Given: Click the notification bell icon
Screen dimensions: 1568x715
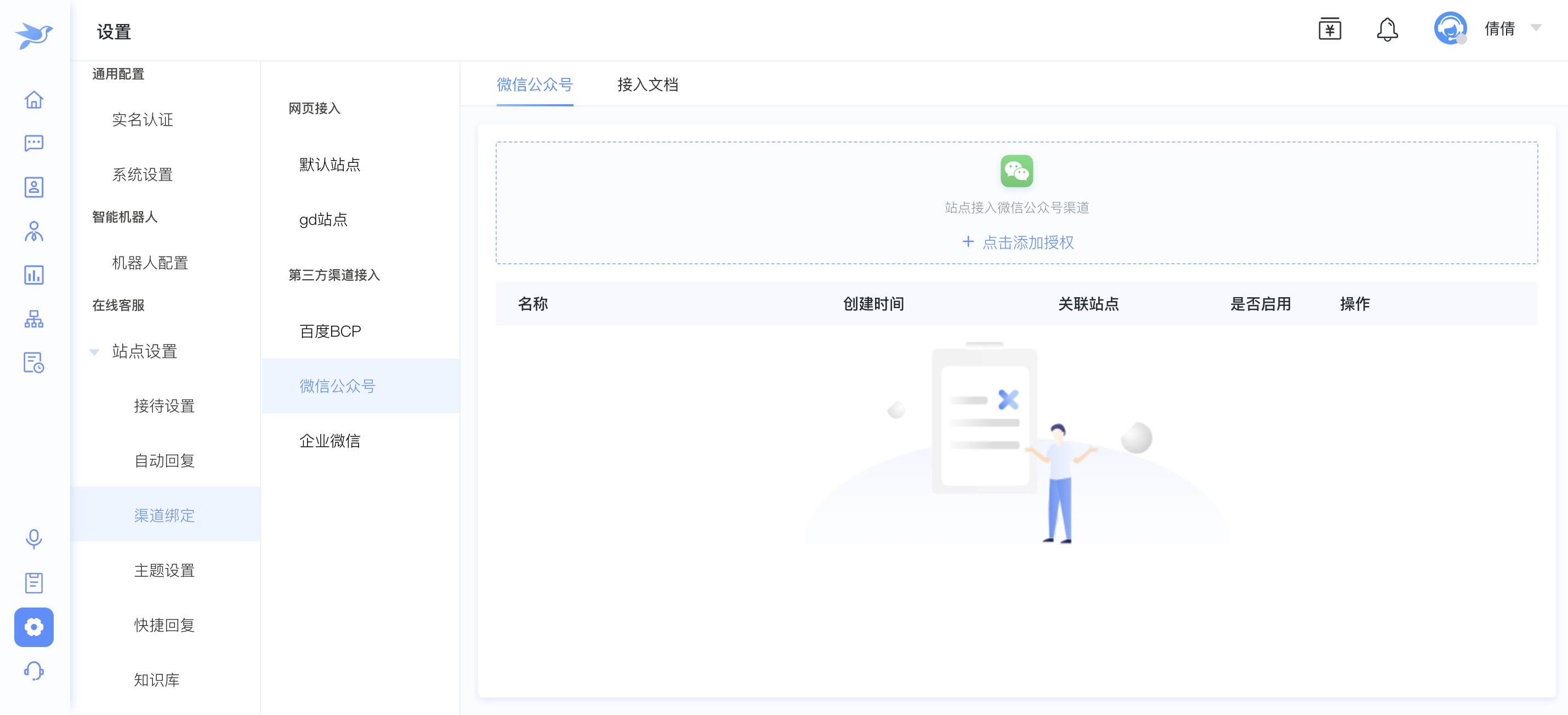Looking at the screenshot, I should [x=1387, y=29].
